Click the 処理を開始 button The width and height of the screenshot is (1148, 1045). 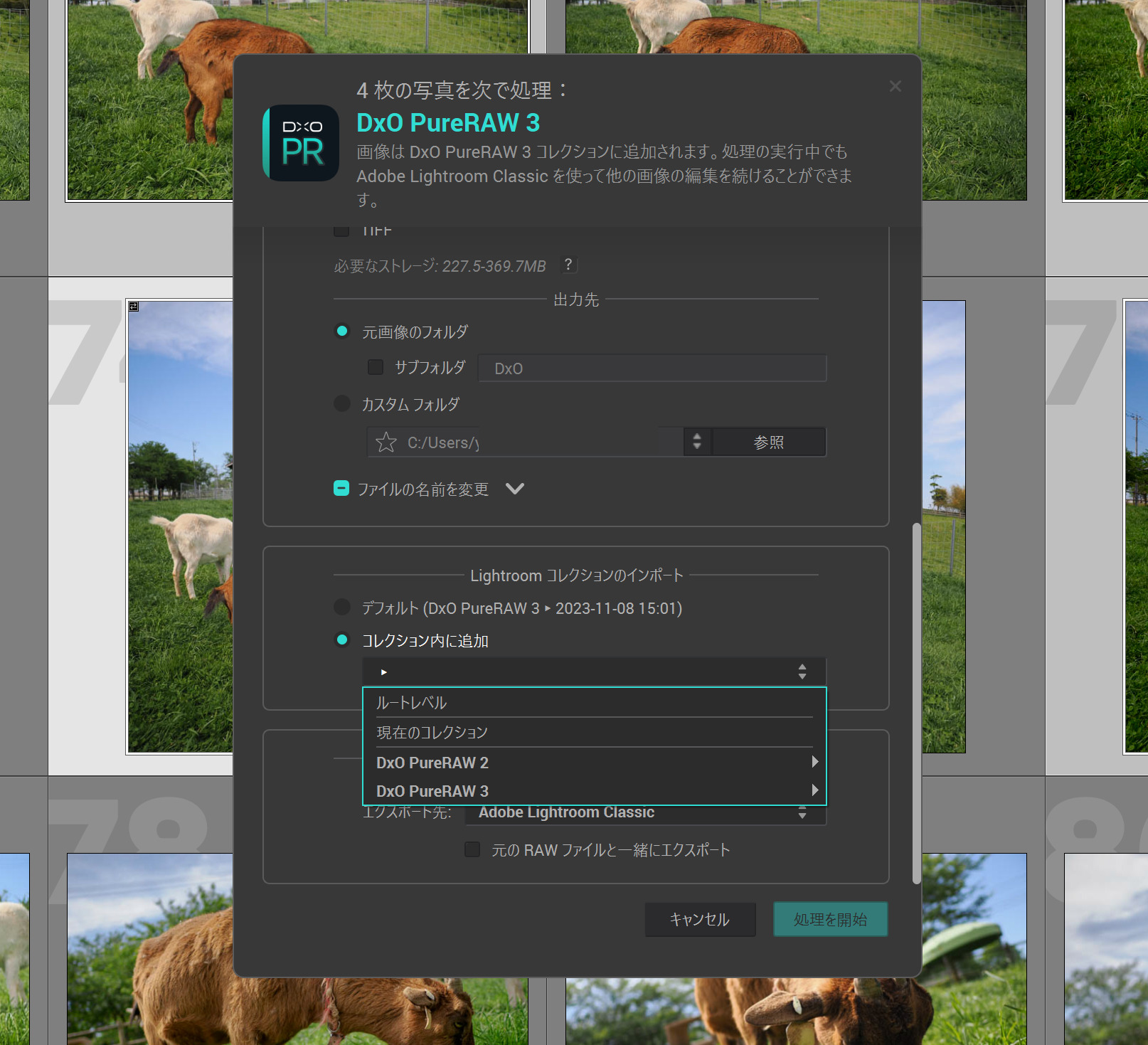coord(830,919)
